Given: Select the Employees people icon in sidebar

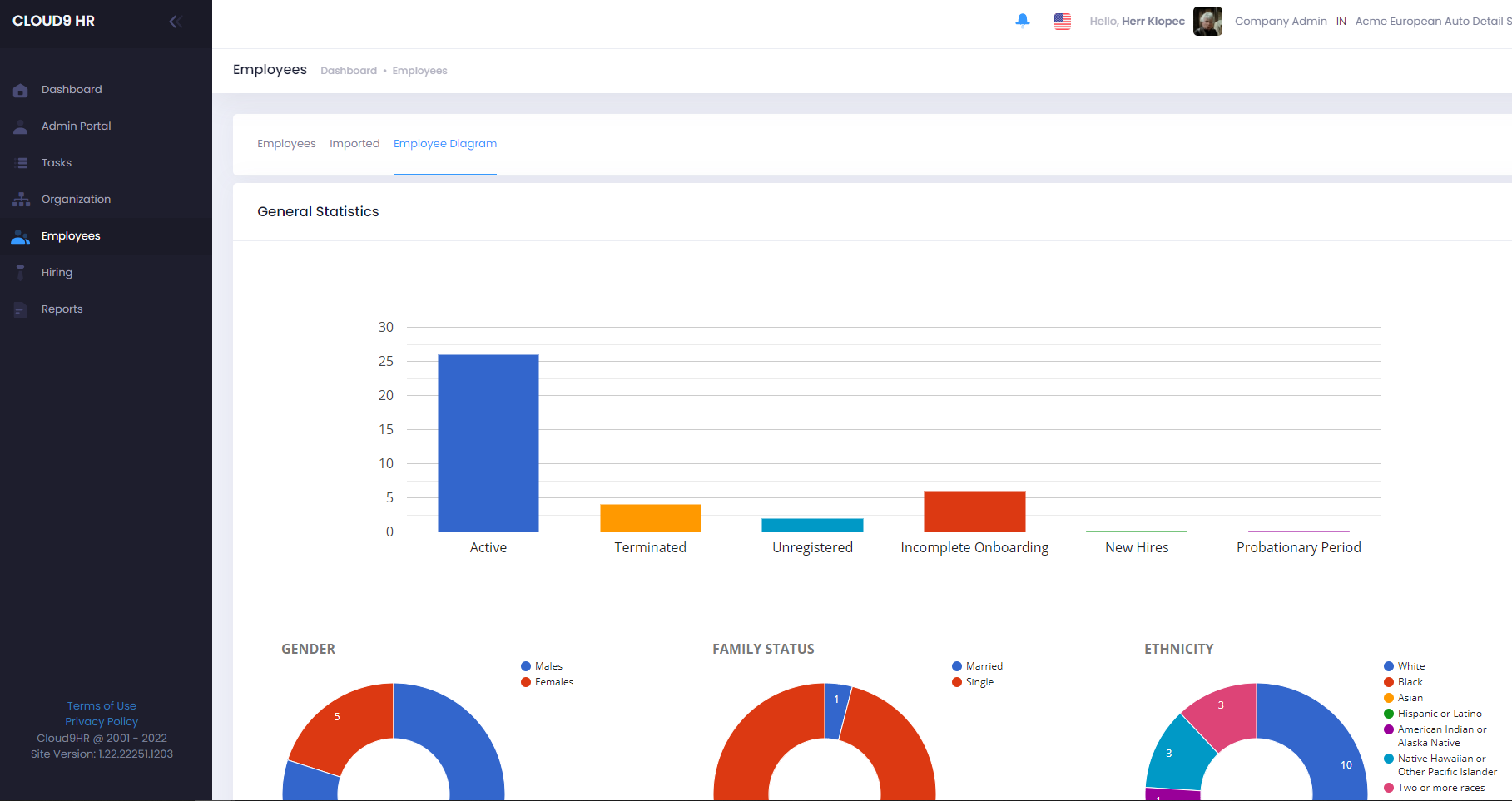Looking at the screenshot, I should pos(21,235).
